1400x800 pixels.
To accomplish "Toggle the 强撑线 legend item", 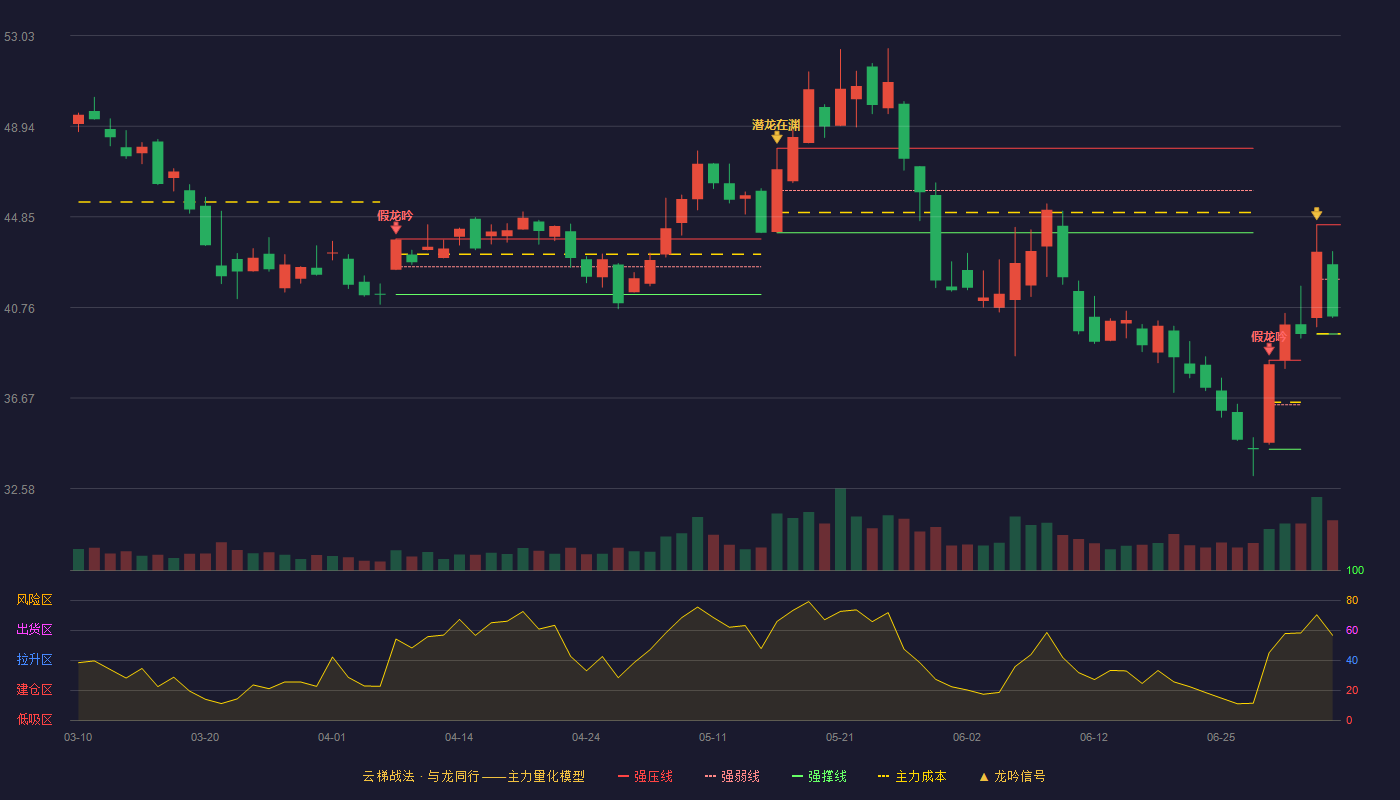I will click(x=819, y=776).
